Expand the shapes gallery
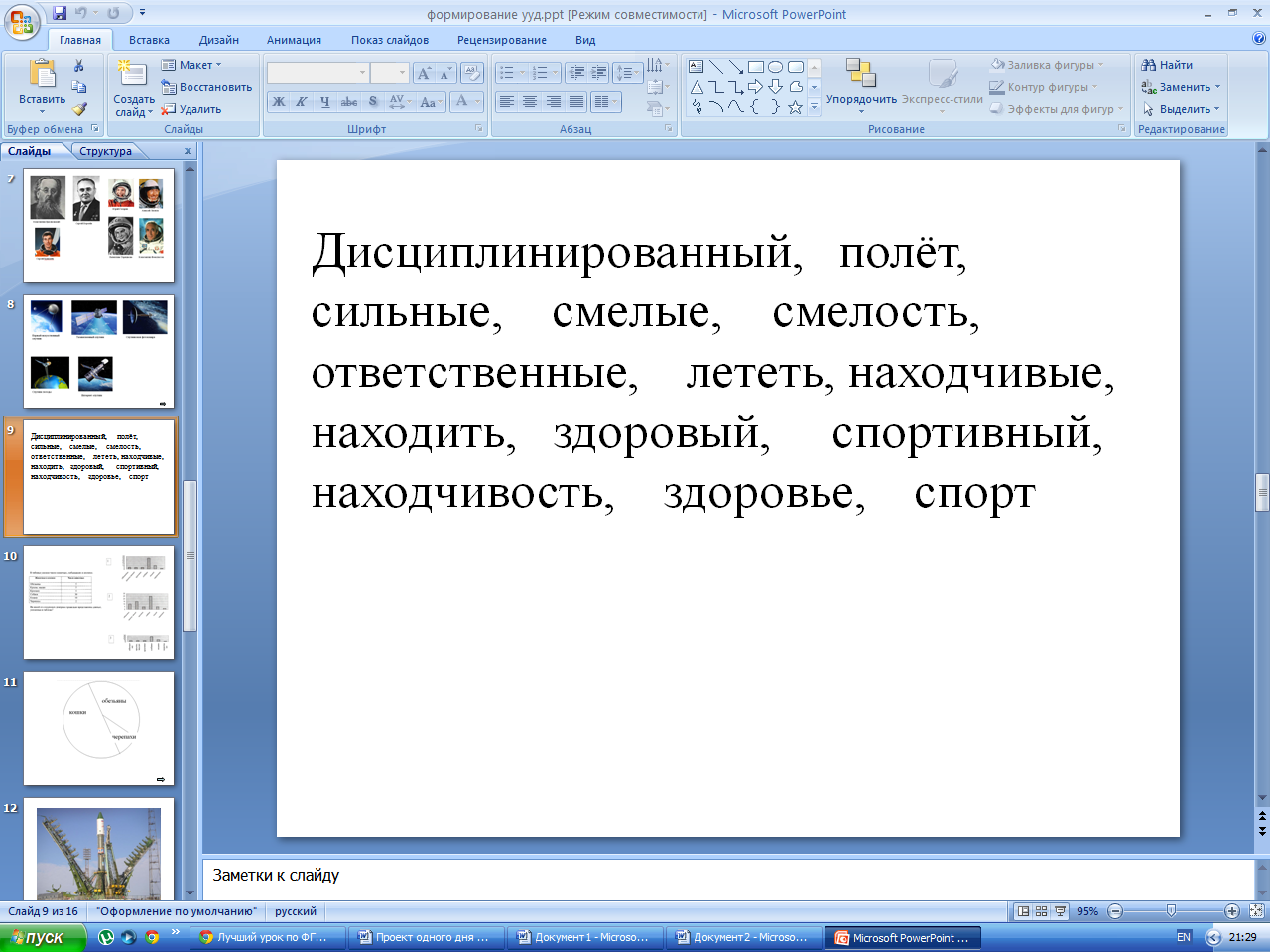Screen dimensions: 1270x952 click(815, 107)
